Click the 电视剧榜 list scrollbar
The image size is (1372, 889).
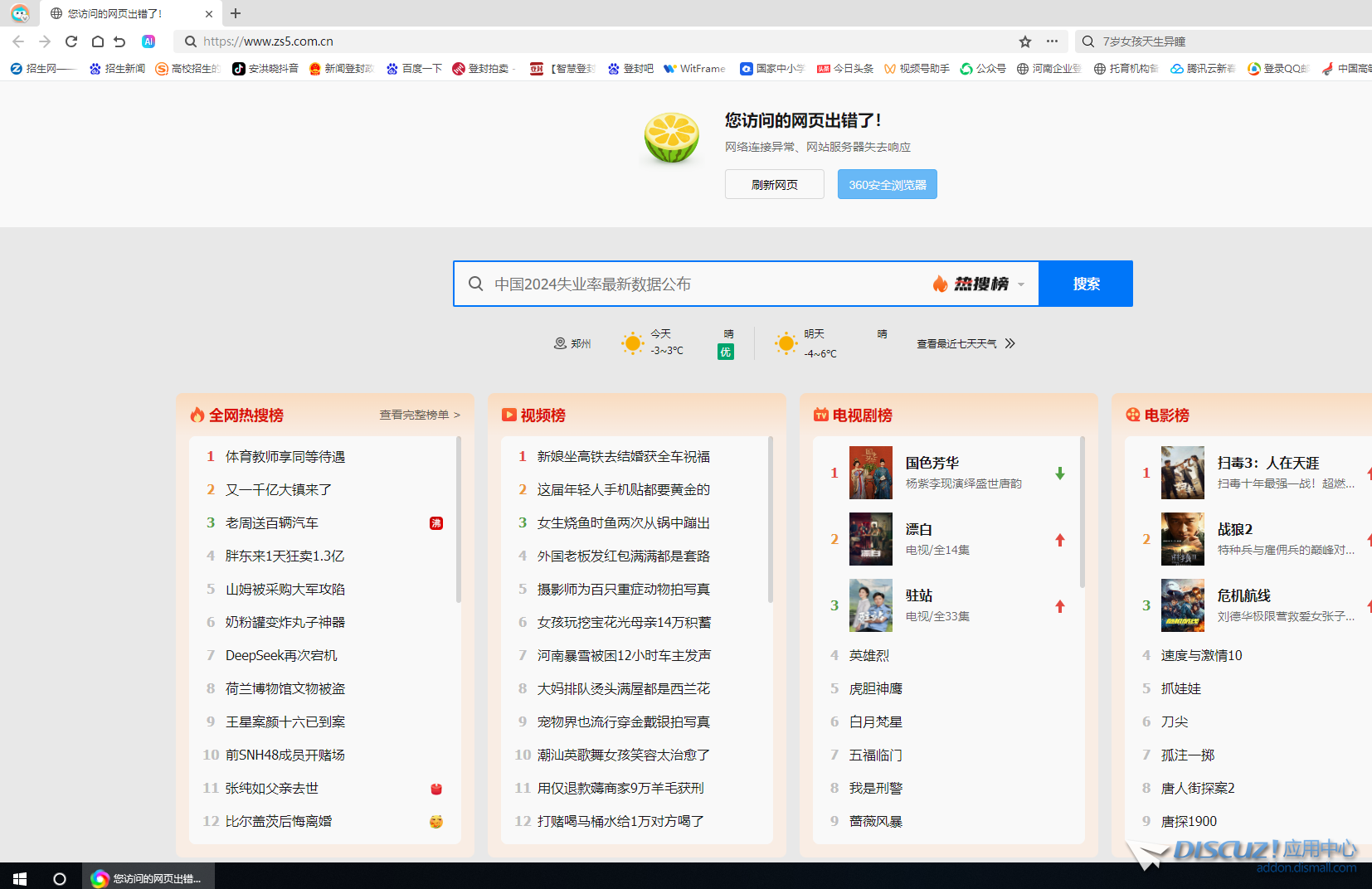point(1083,512)
